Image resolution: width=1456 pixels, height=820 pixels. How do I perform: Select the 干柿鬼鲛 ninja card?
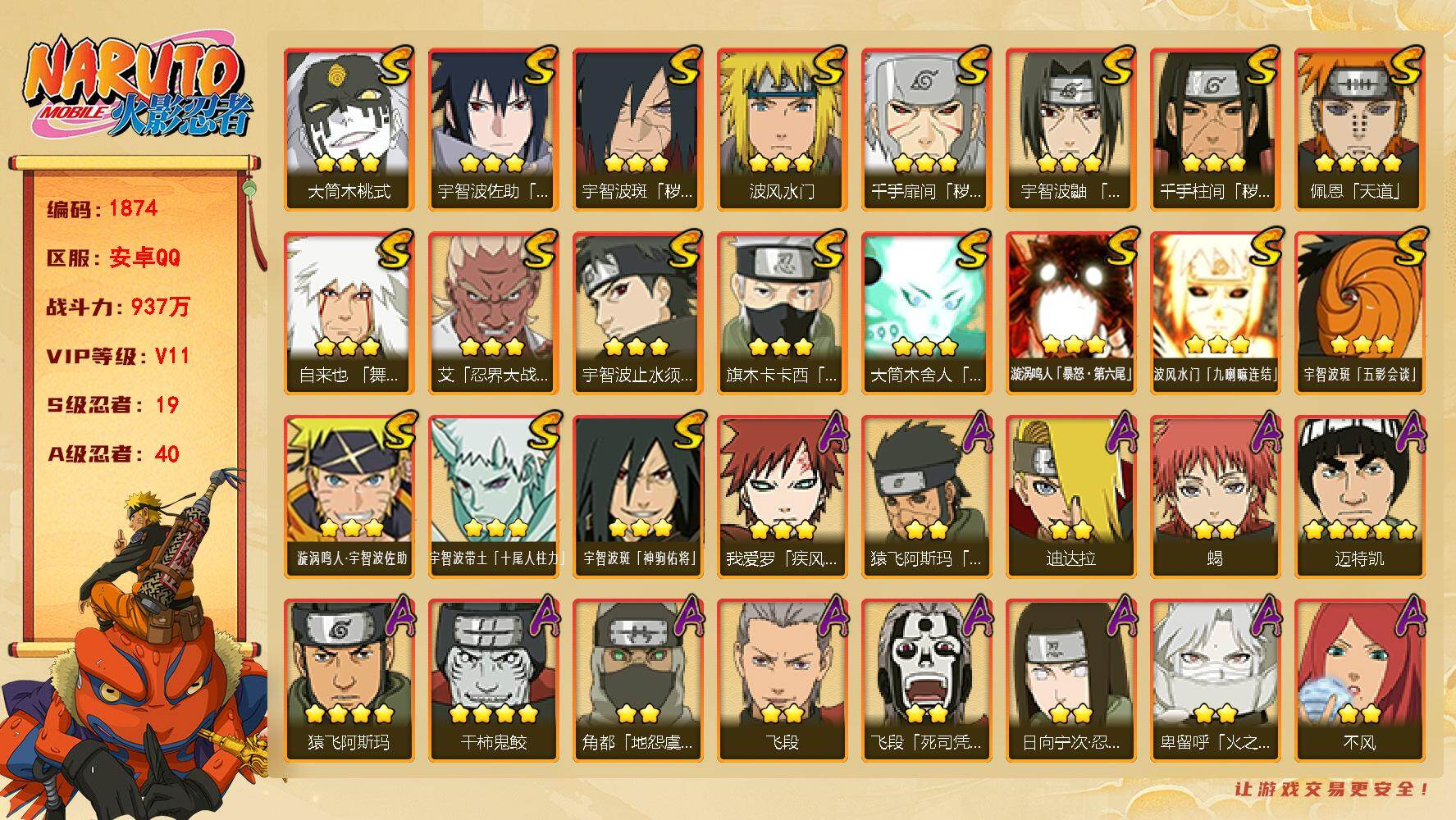(x=493, y=681)
